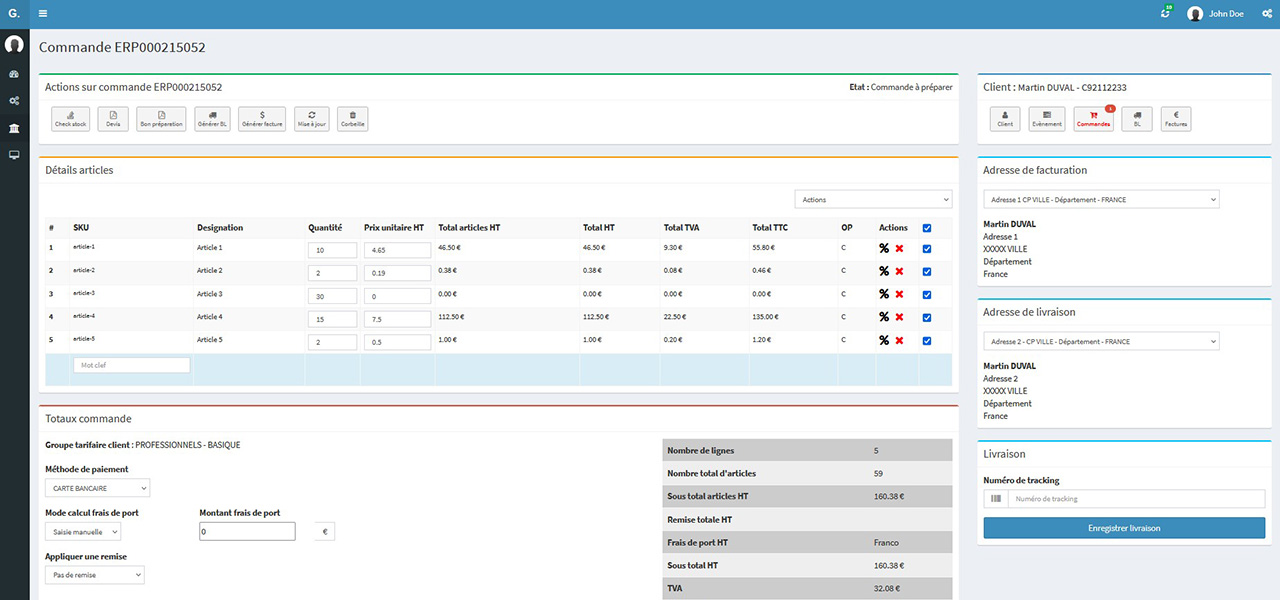Open the client's Commandes tab

click(1093, 119)
